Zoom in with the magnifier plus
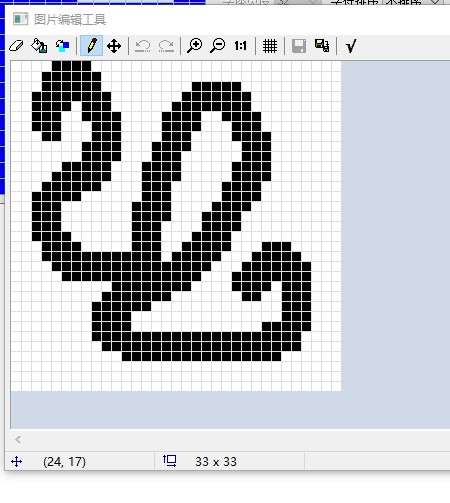This screenshot has width=450, height=503. tap(195, 46)
